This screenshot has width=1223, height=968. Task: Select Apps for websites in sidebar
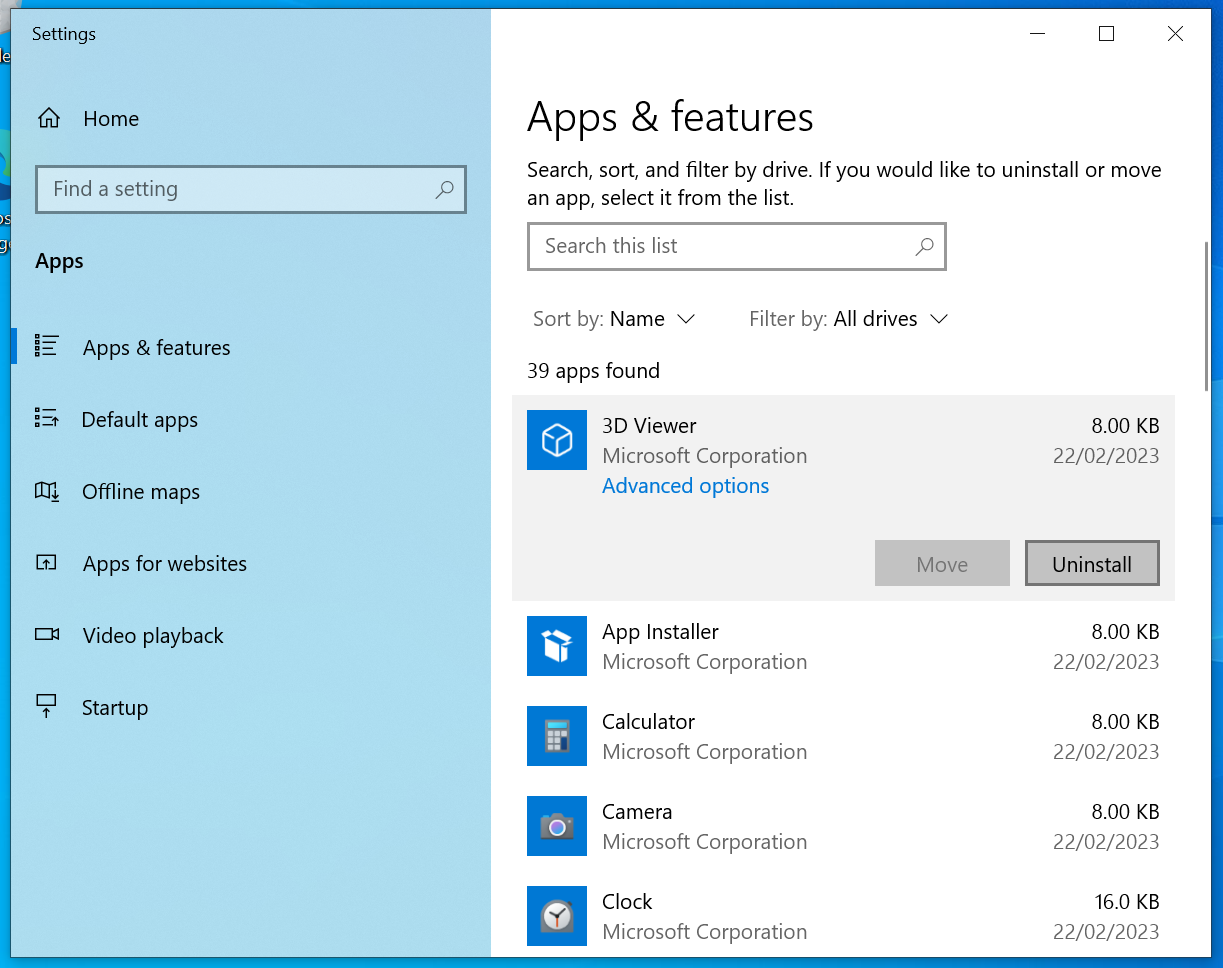tap(164, 563)
